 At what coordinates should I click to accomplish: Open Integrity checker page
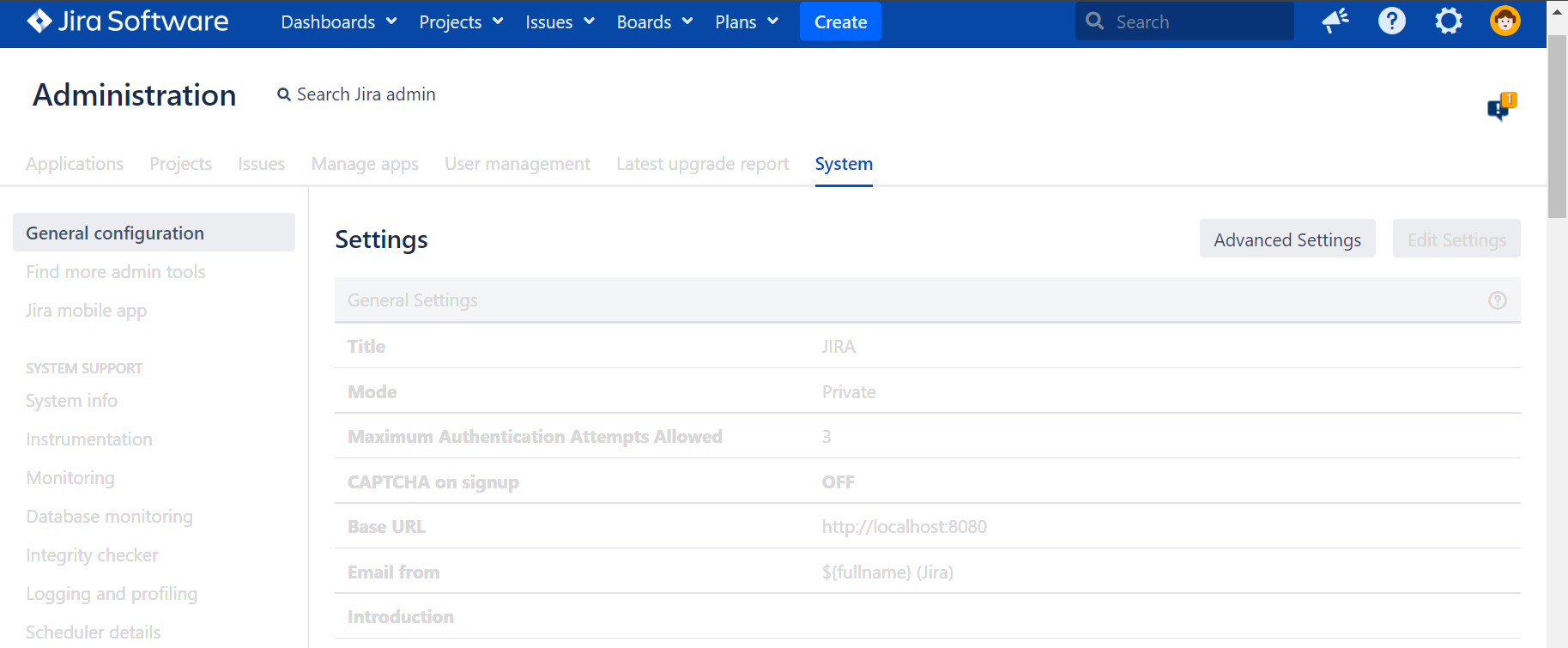click(x=92, y=555)
